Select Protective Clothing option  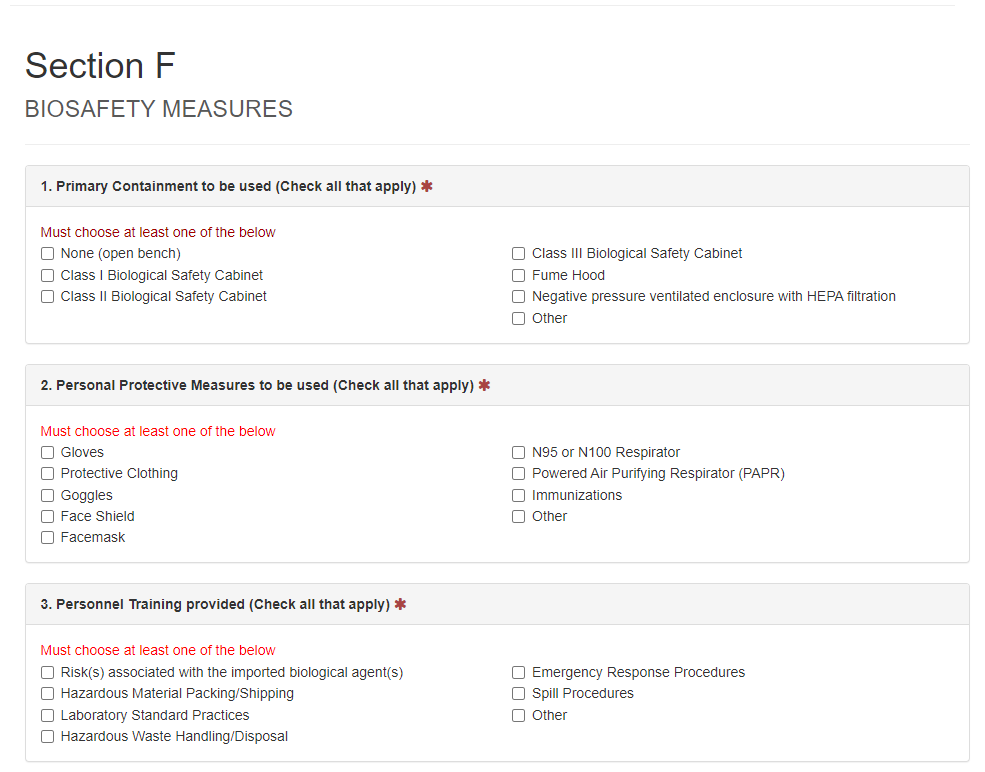coord(47,474)
